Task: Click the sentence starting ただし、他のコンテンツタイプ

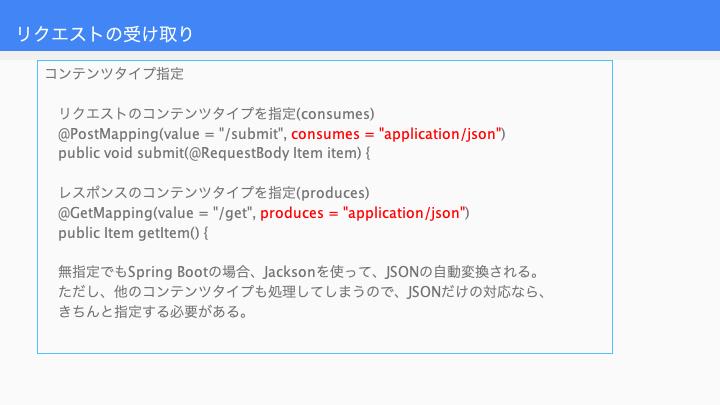Action: tap(302, 292)
